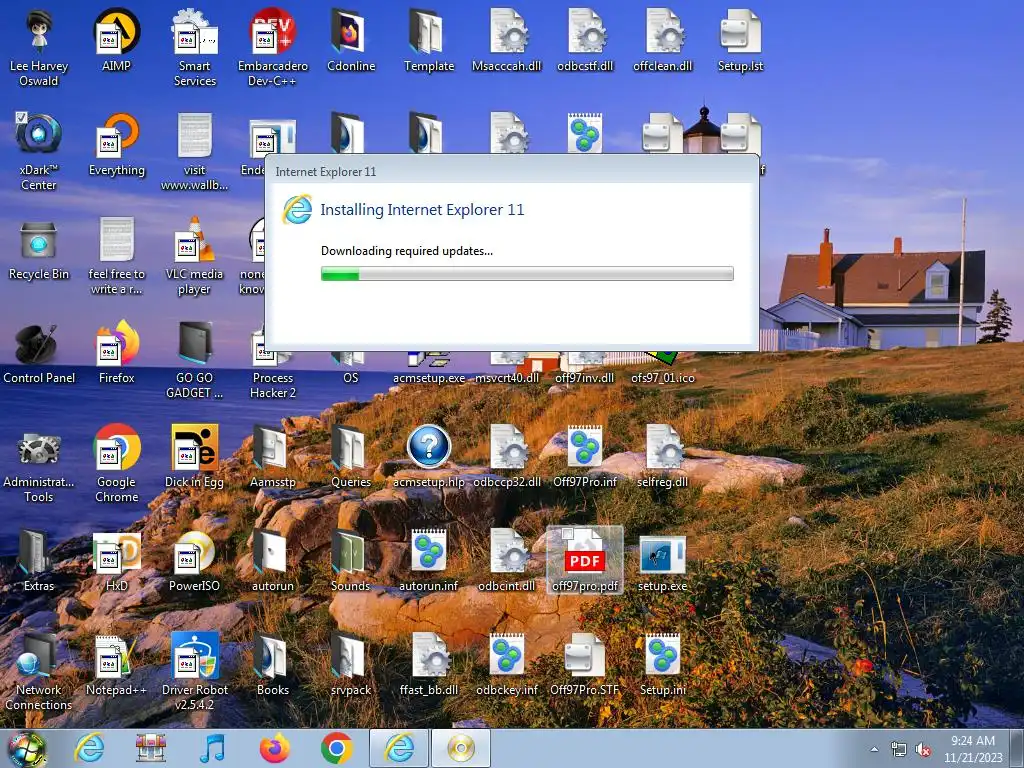Select the GO GO GADGET folder
Viewport: 1024px width, 768px height.
195,360
